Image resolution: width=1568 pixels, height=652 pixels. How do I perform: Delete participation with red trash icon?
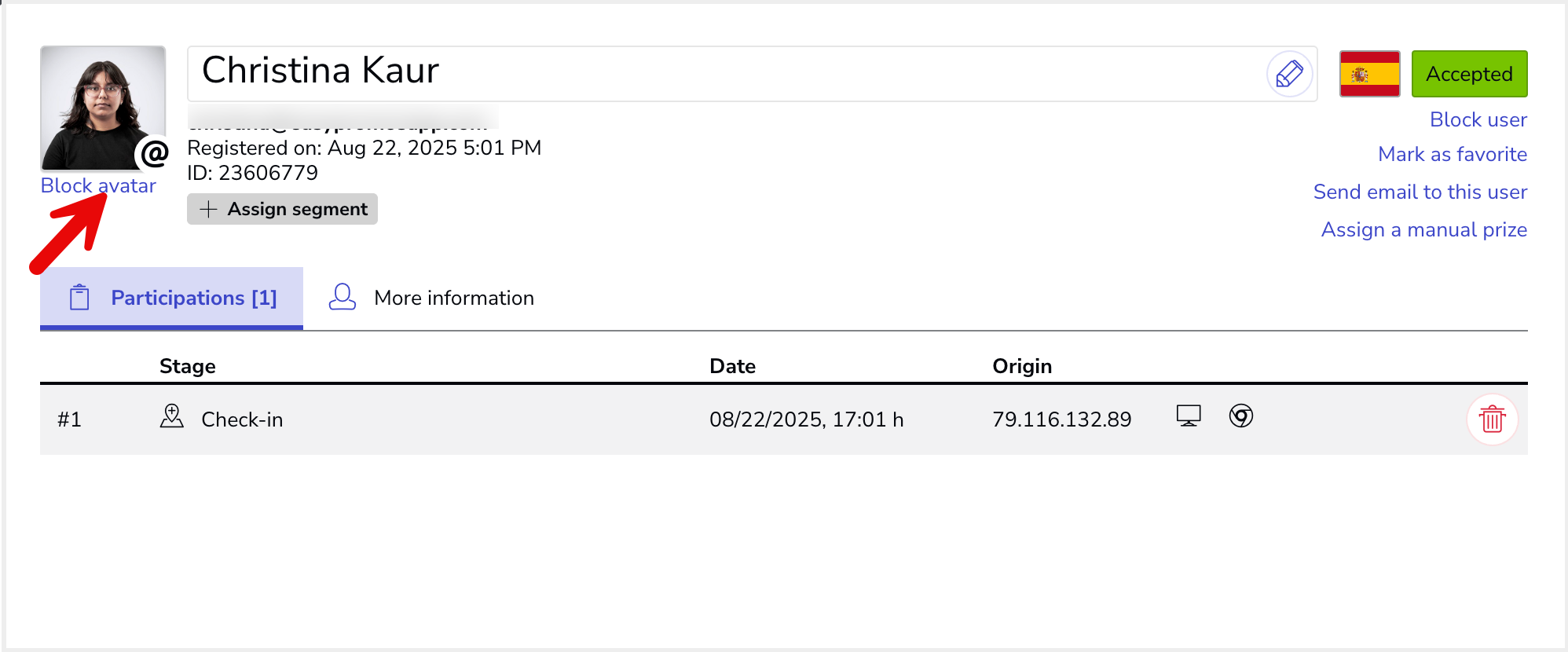[x=1492, y=419]
